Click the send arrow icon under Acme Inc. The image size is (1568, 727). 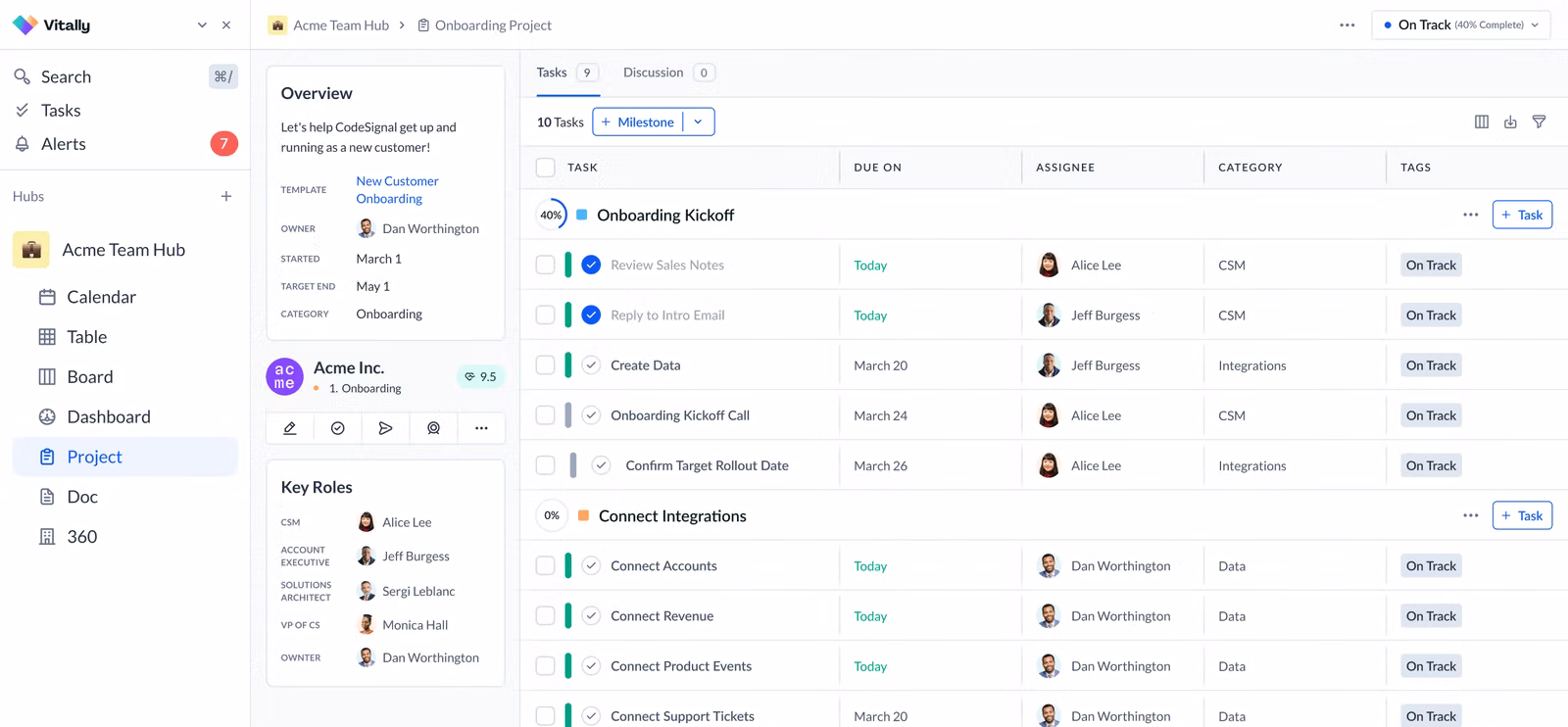385,428
